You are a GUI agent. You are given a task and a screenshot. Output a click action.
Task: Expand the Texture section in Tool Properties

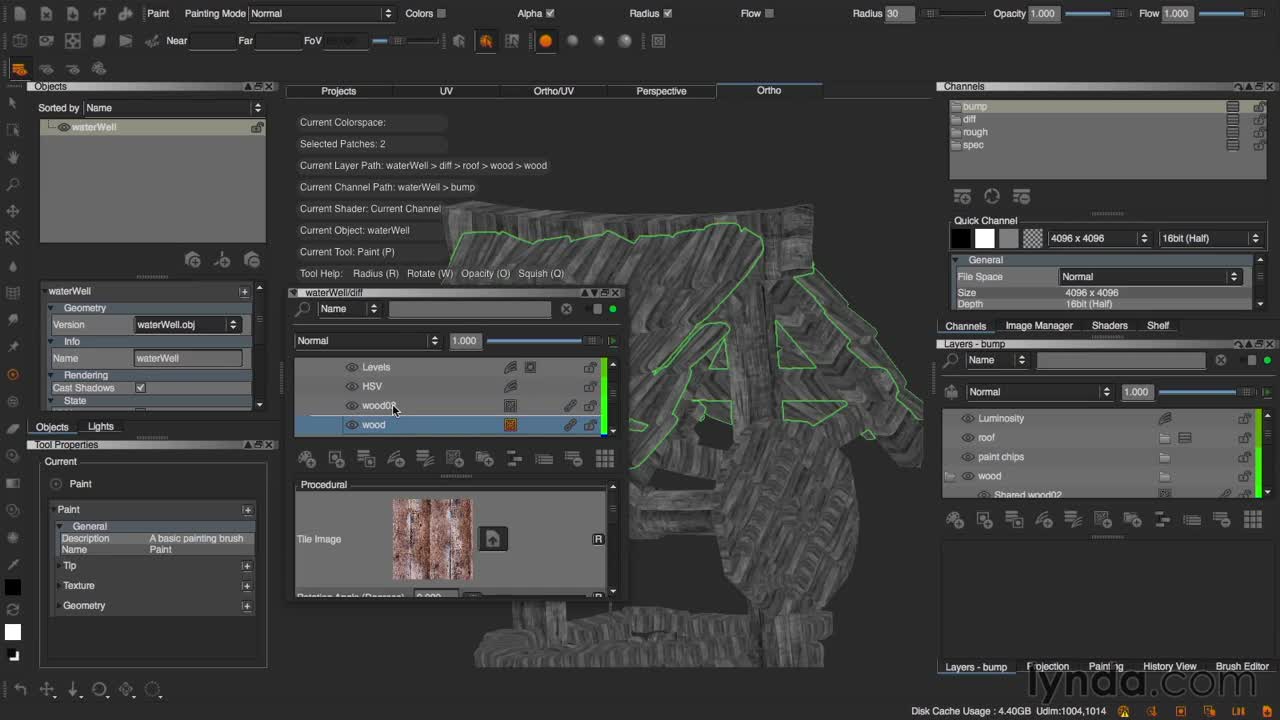tap(247, 586)
